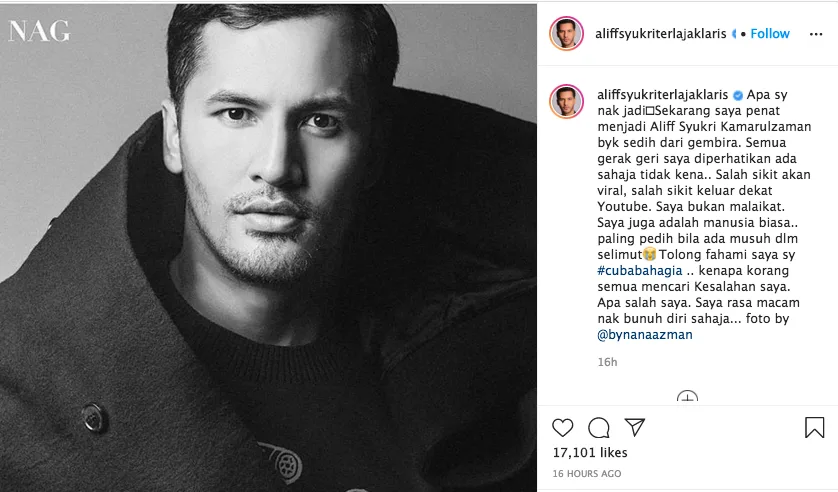
Task: Open the #cubabahagia hashtag
Action: point(640,270)
